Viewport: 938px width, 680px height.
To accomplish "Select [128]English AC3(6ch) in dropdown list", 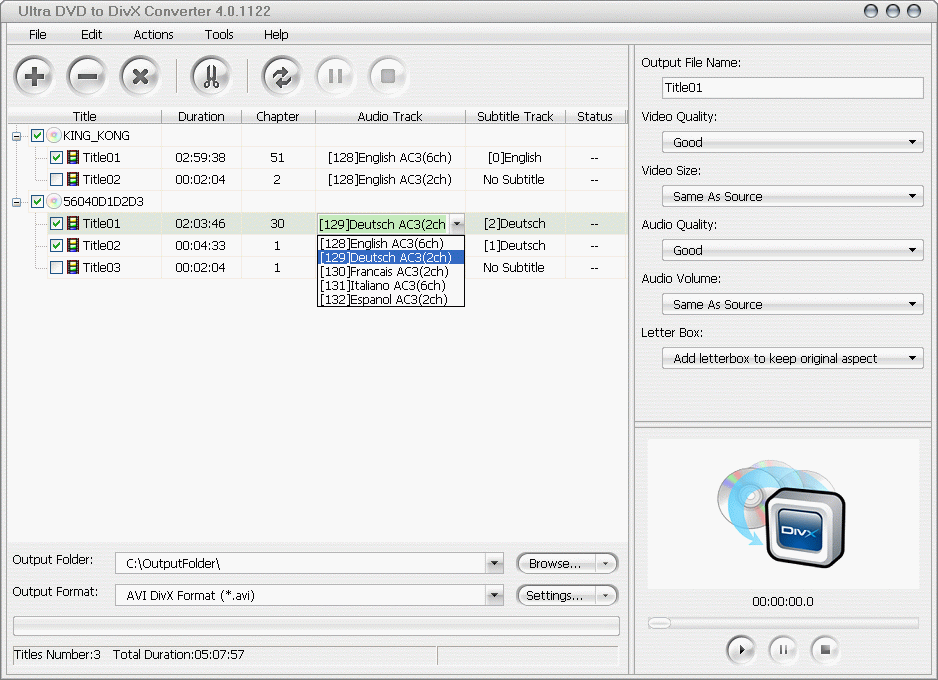I will pyautogui.click(x=391, y=243).
